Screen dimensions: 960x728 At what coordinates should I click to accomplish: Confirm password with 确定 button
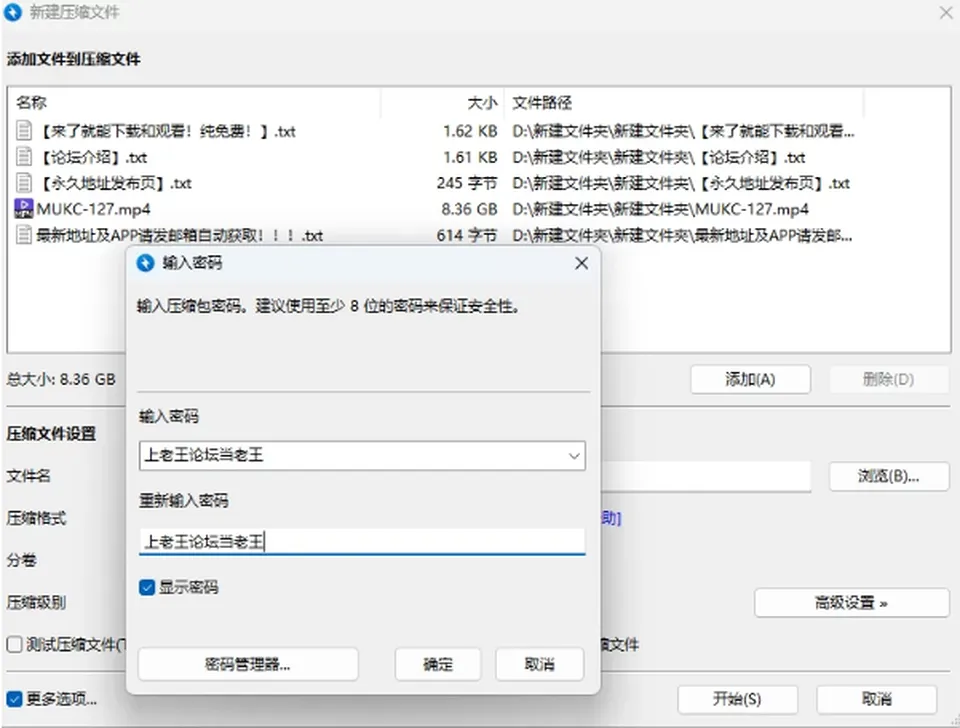pyautogui.click(x=438, y=664)
